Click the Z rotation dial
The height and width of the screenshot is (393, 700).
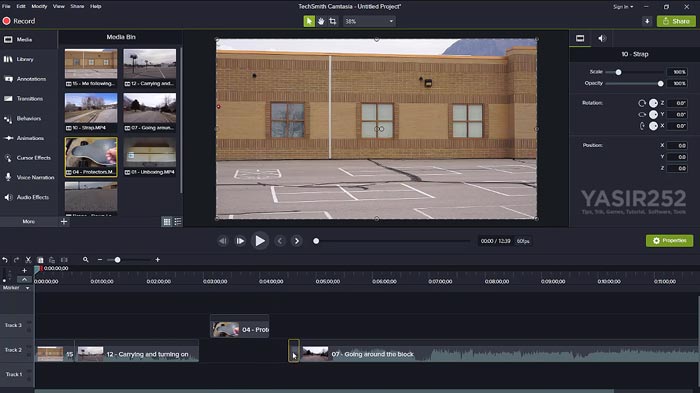pos(653,103)
